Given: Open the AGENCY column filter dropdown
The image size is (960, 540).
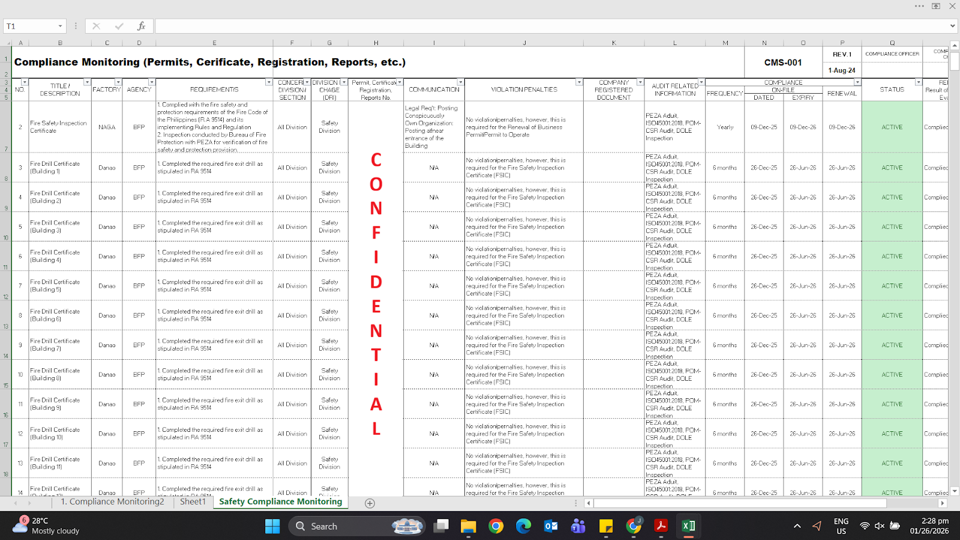Looking at the screenshot, I should click(x=151, y=82).
